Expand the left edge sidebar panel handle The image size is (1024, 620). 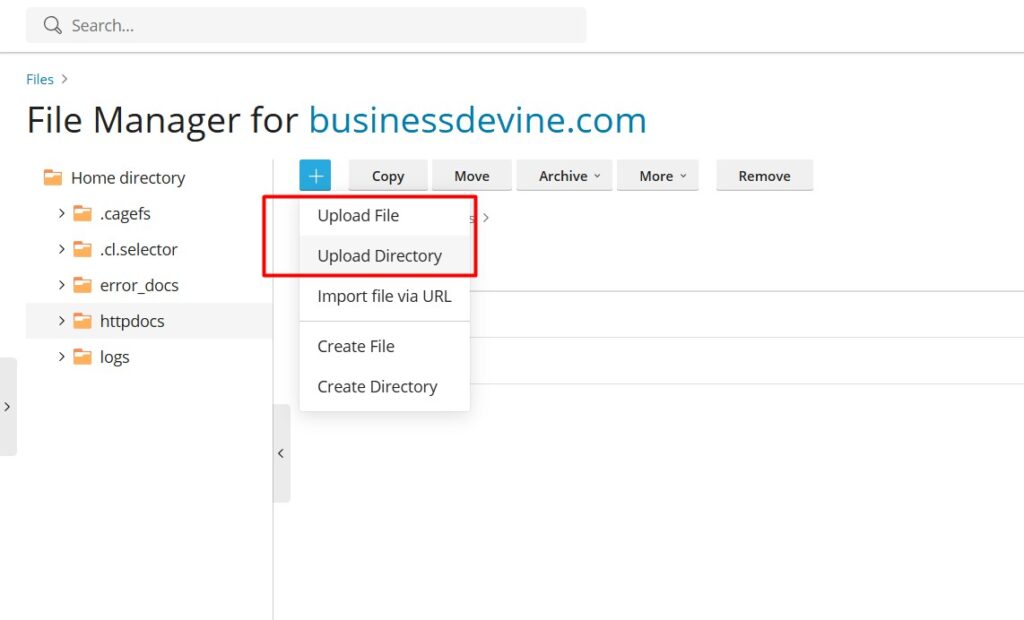click(8, 406)
